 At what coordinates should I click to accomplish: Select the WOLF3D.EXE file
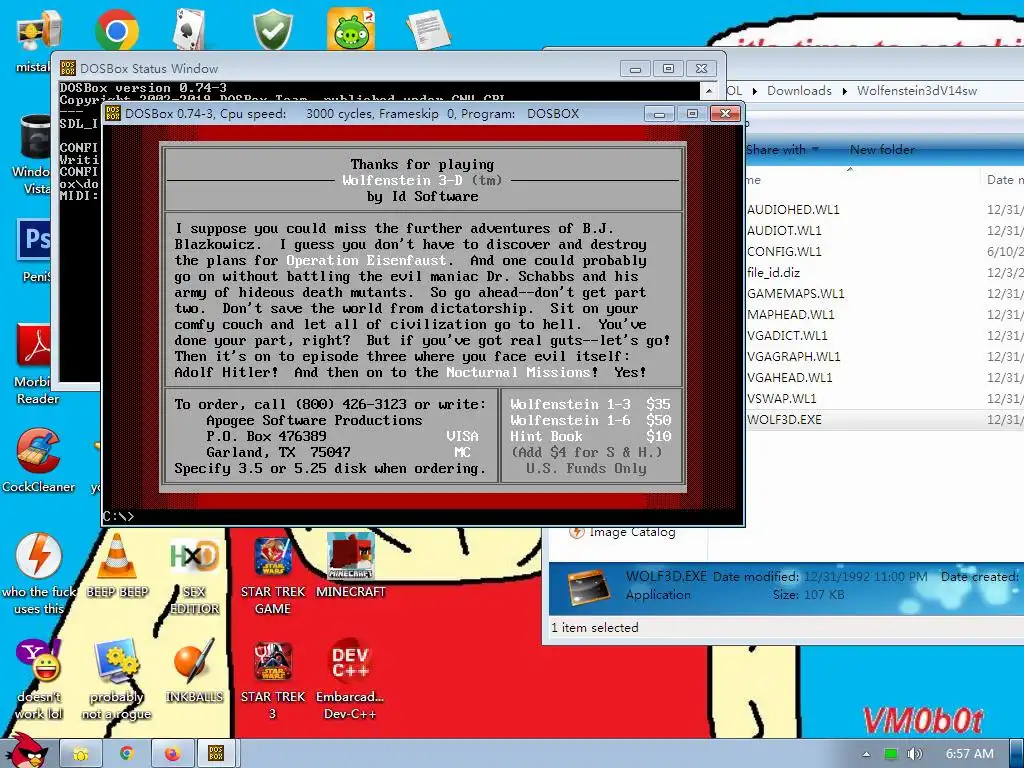(x=784, y=419)
